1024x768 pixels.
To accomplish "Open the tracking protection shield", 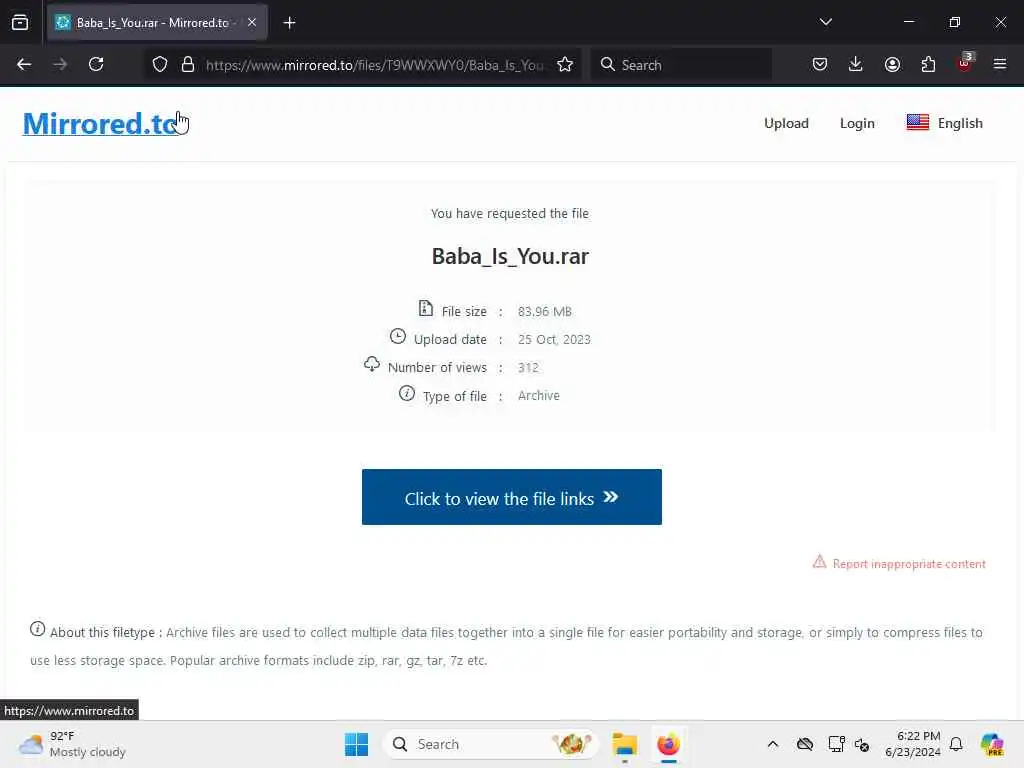I will click(160, 64).
